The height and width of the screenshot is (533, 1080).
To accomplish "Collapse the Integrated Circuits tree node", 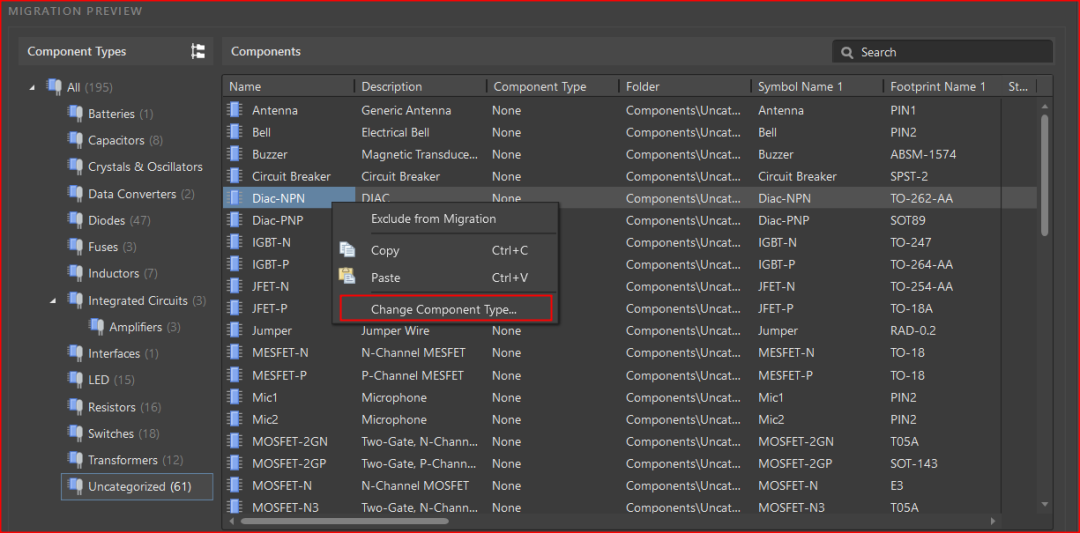I will click(53, 301).
